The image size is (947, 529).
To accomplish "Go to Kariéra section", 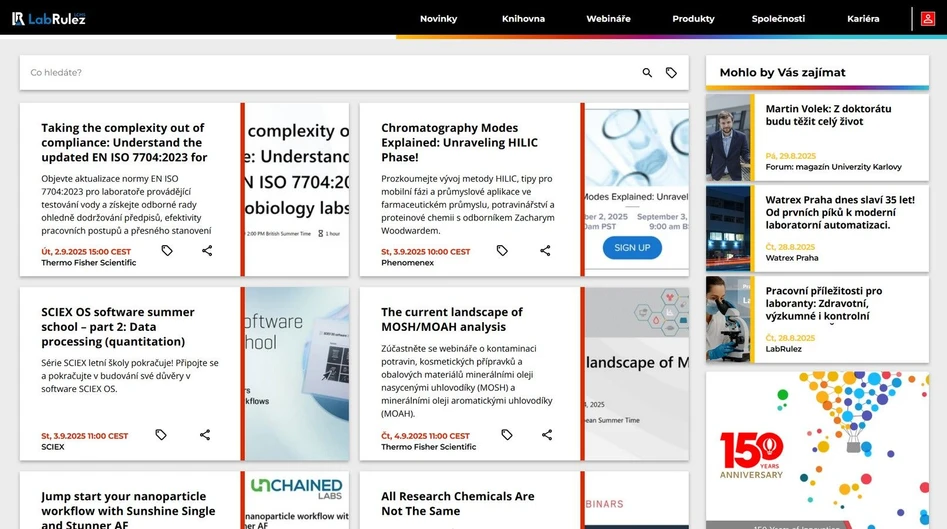I will click(863, 19).
